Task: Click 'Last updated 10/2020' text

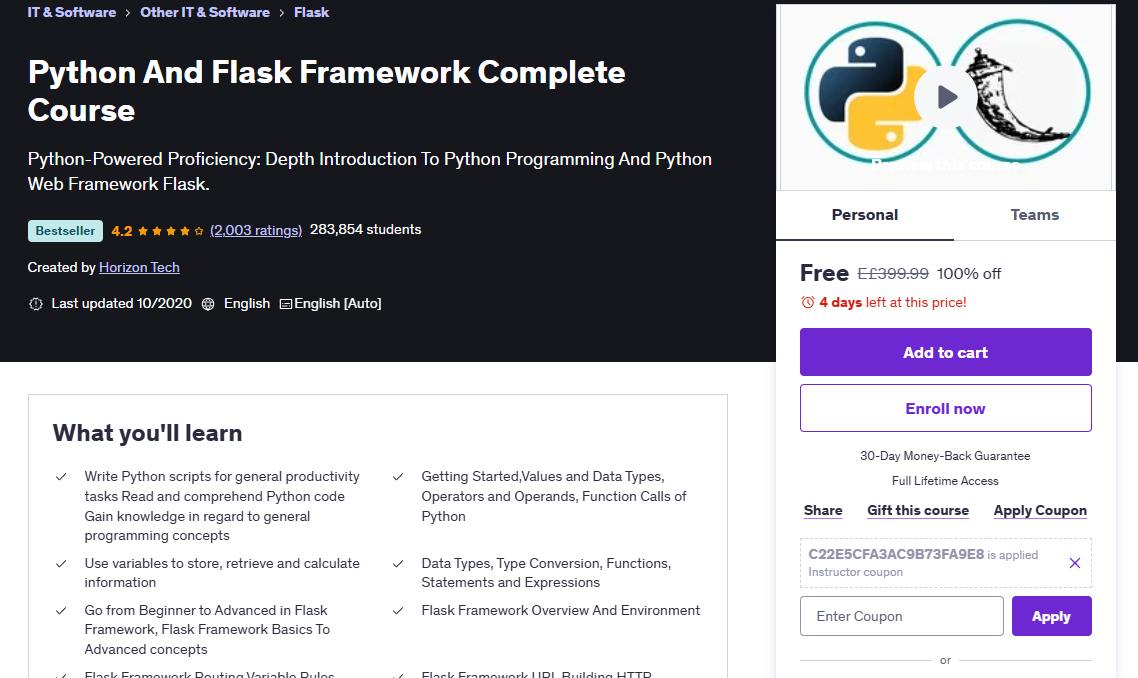Action: pos(121,303)
